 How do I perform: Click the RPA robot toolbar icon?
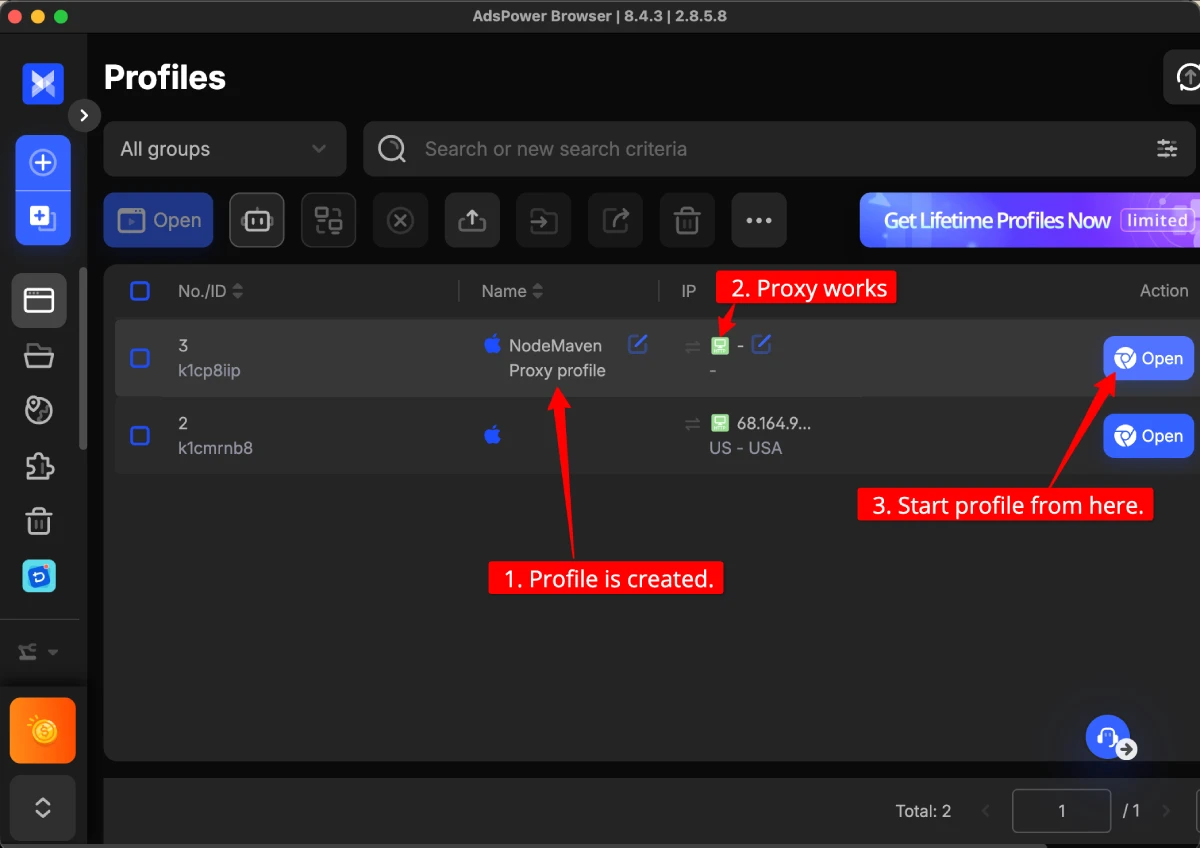(257, 220)
